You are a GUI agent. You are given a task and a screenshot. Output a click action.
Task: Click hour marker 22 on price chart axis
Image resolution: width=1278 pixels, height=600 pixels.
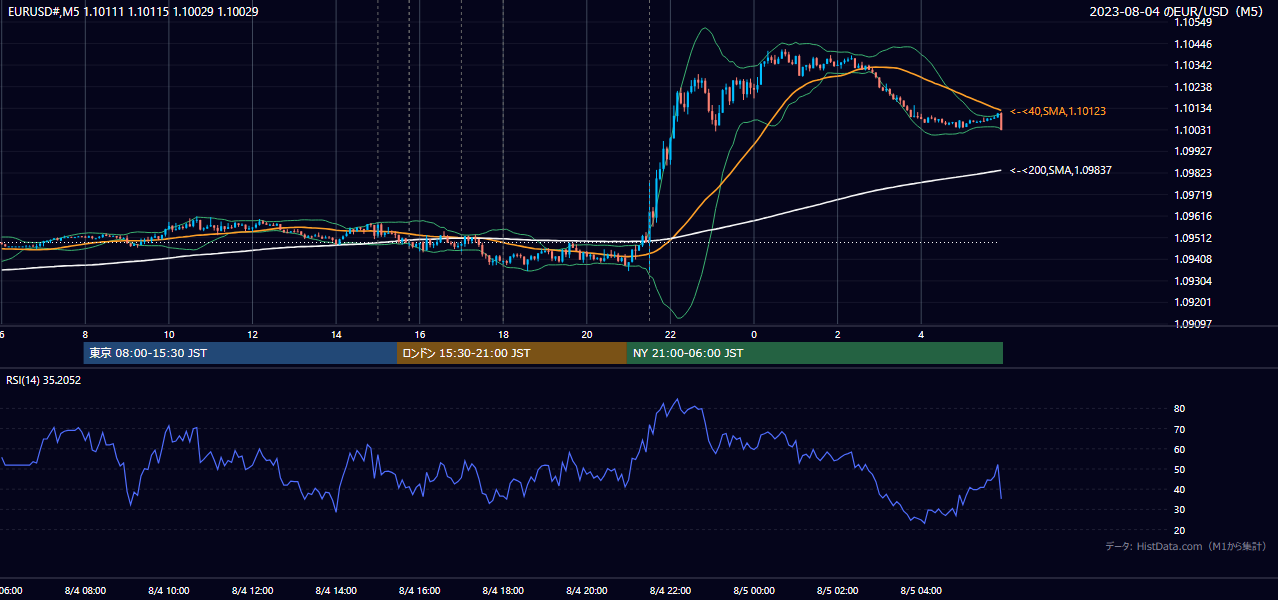671,334
